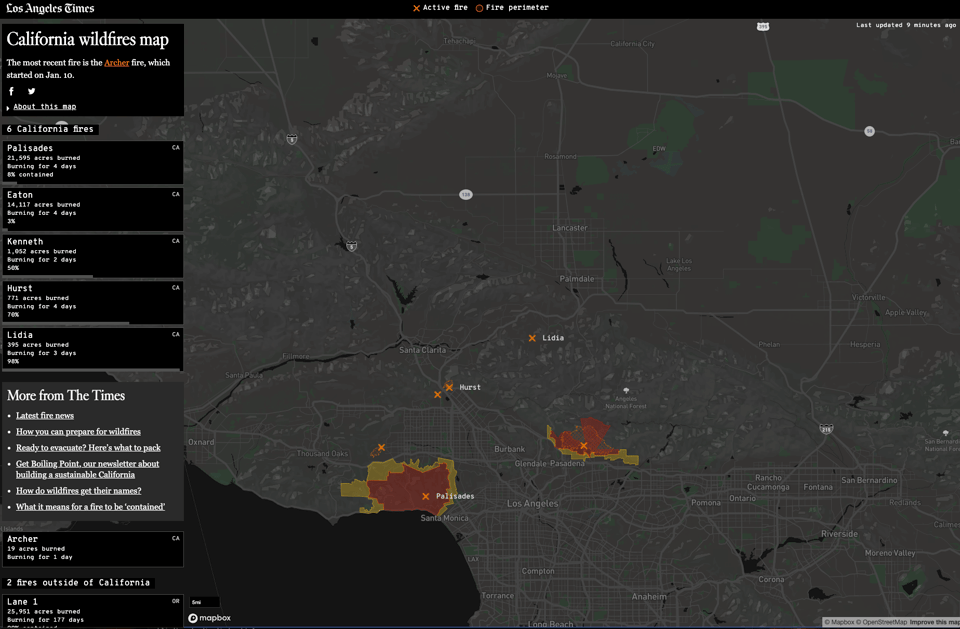Screen dimensions: 960x629
Task: Click the Facebook share icon
Action: pyautogui.click(x=12, y=91)
